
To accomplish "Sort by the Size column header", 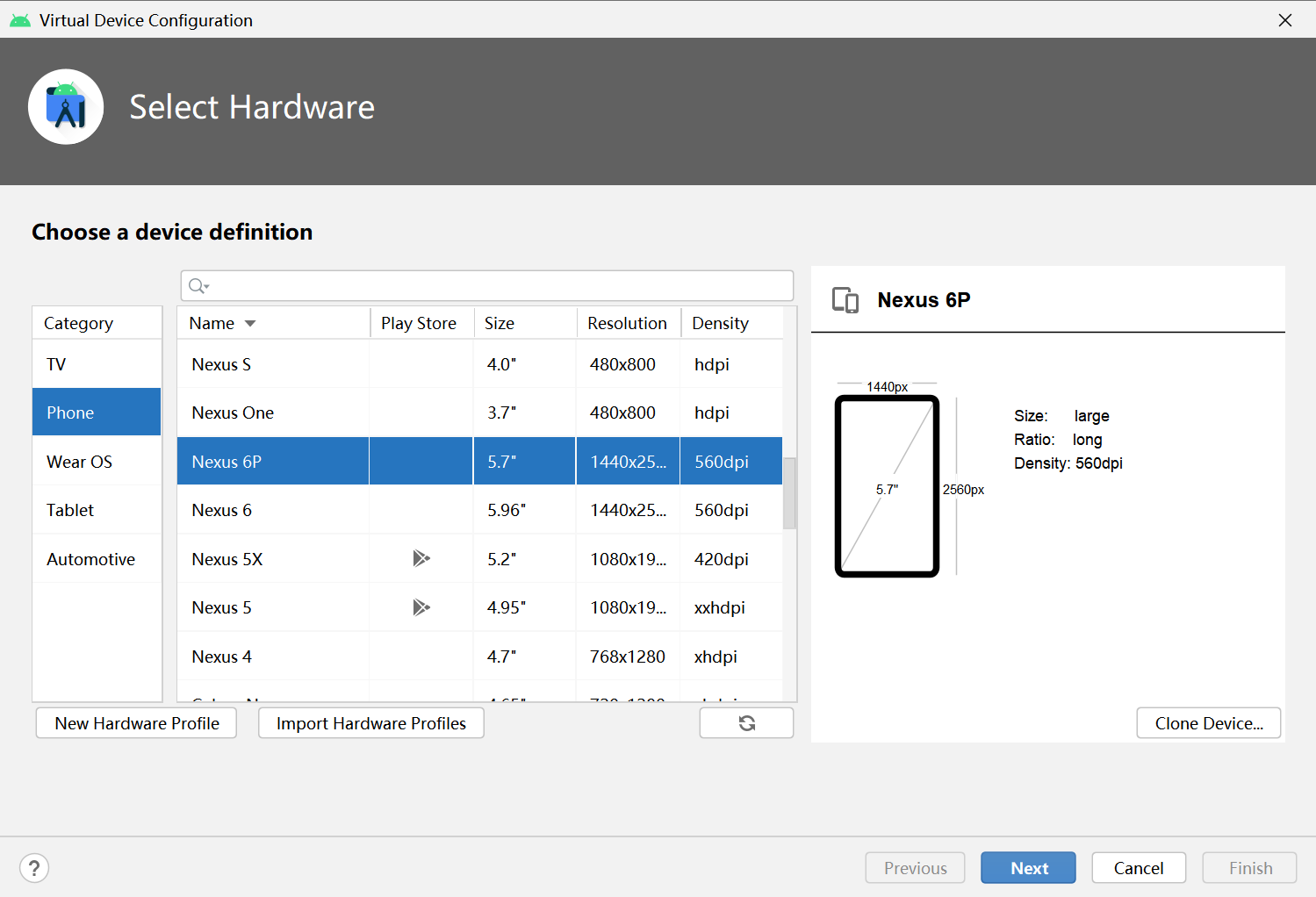I will pos(525,323).
